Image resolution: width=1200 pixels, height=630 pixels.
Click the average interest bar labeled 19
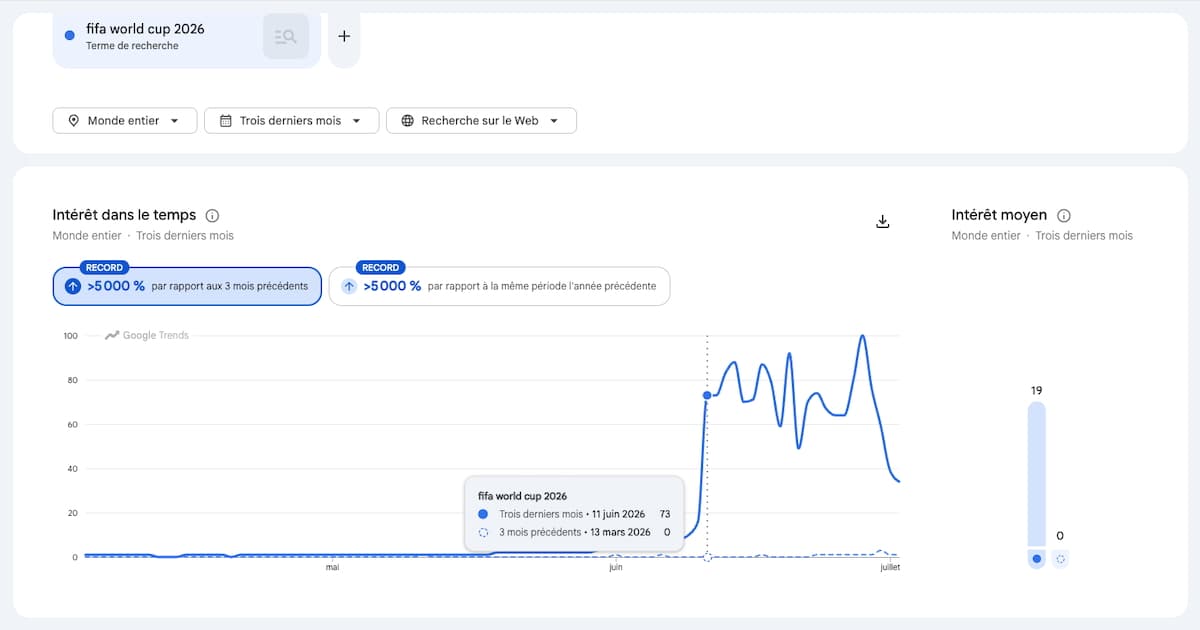[1037, 474]
